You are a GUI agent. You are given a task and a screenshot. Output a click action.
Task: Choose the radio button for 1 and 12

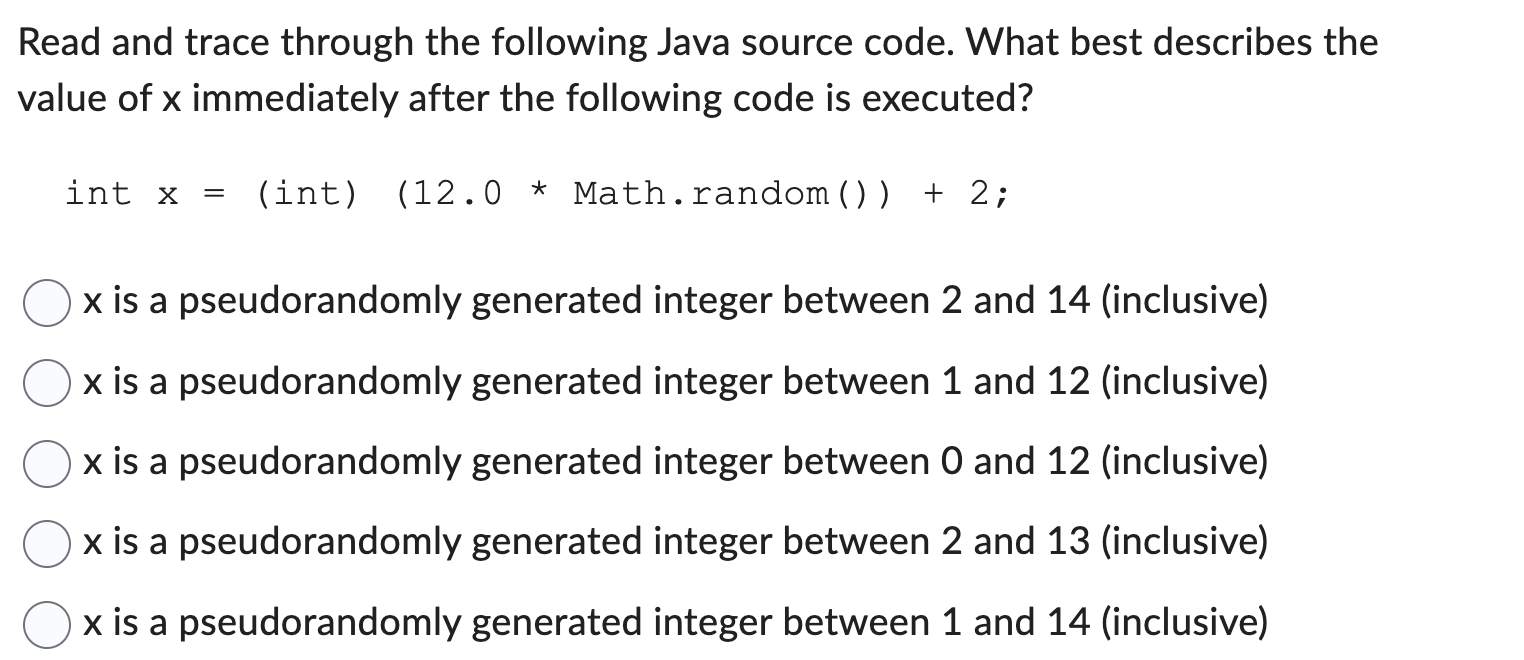click(x=47, y=383)
